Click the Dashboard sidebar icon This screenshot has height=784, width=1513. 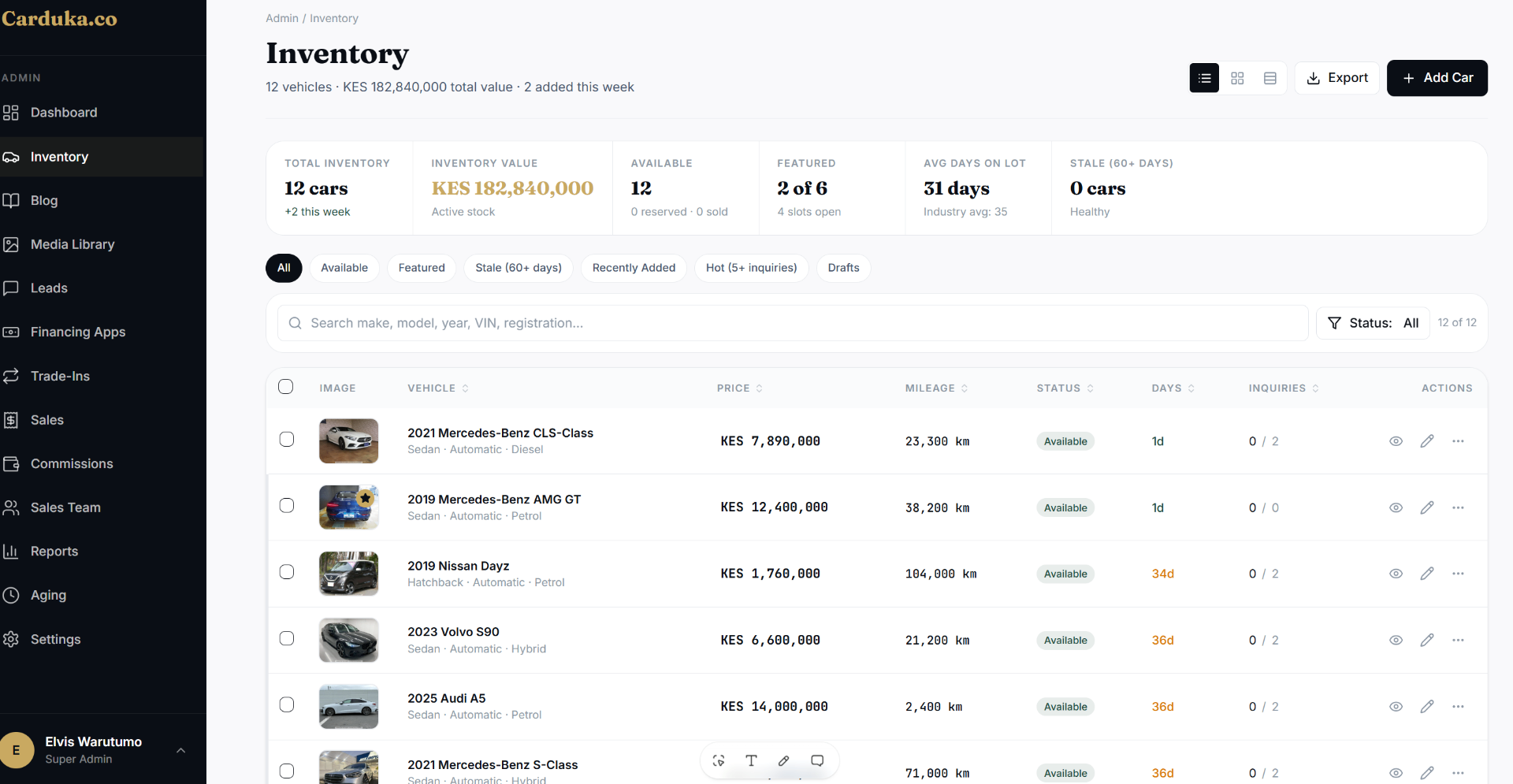click(11, 113)
